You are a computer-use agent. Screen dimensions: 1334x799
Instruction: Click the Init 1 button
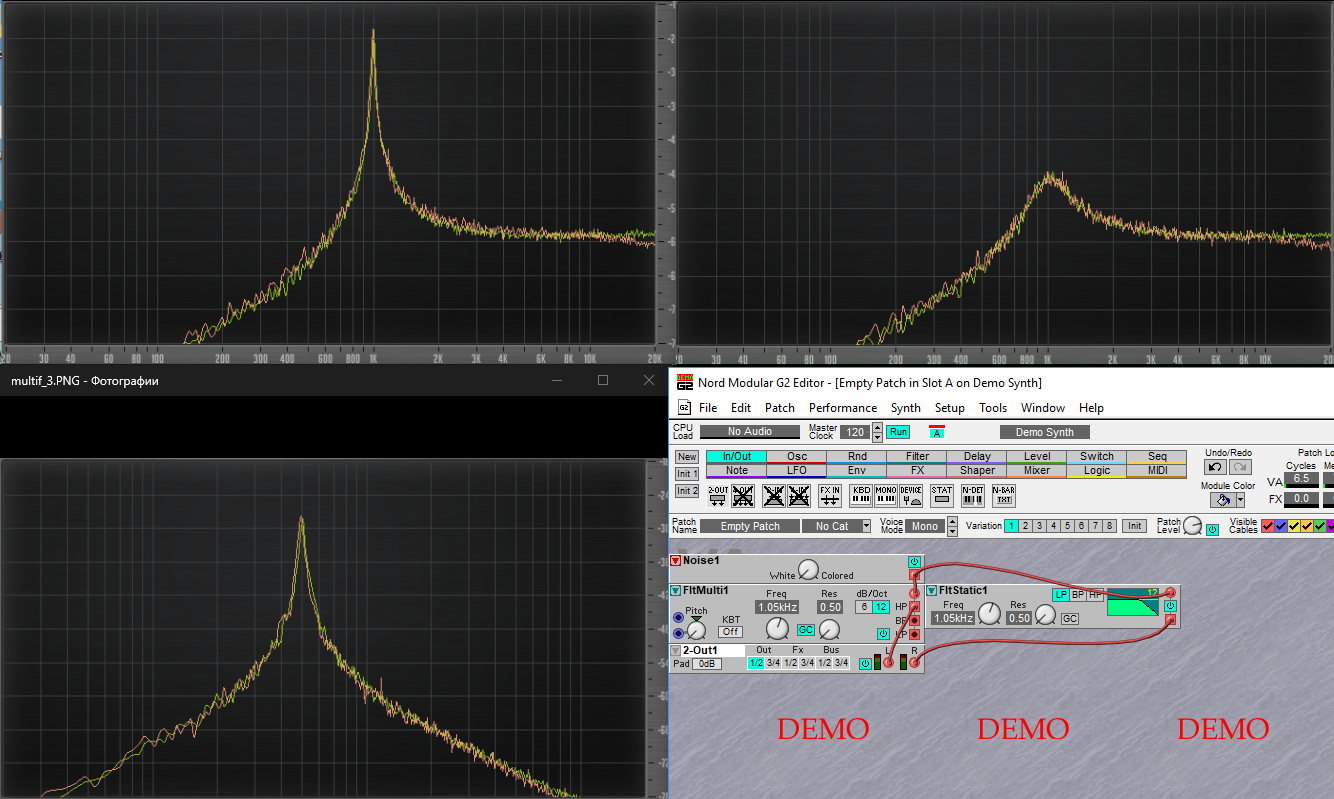click(687, 473)
